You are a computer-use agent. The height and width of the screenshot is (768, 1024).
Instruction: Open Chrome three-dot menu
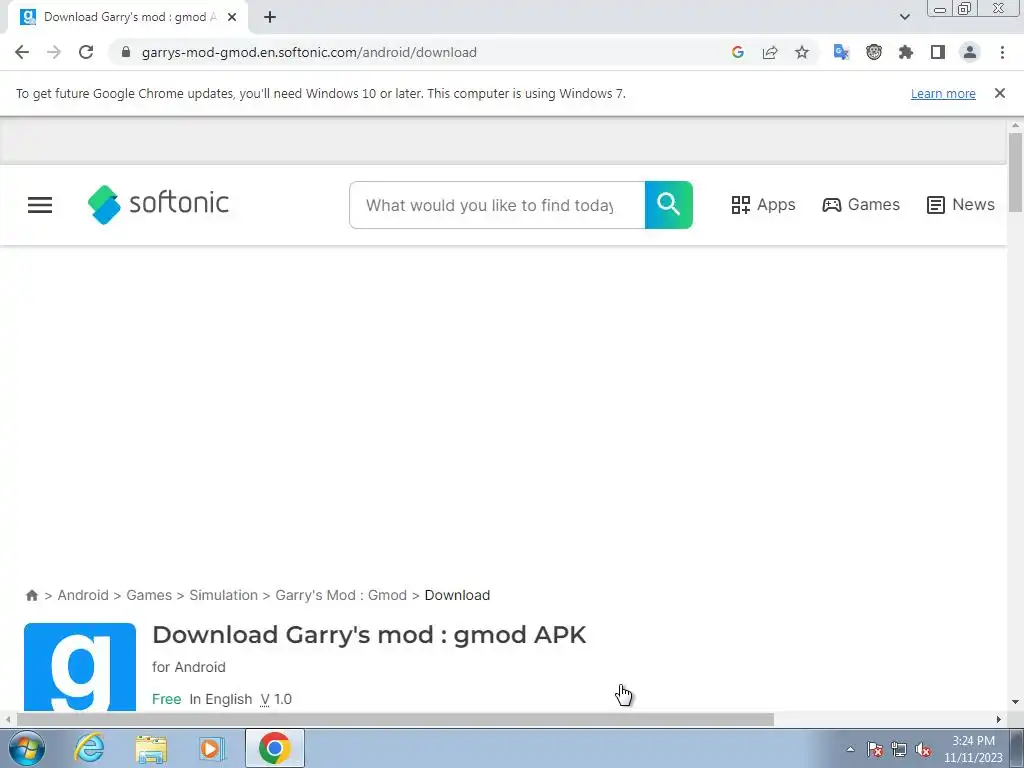click(x=1002, y=52)
